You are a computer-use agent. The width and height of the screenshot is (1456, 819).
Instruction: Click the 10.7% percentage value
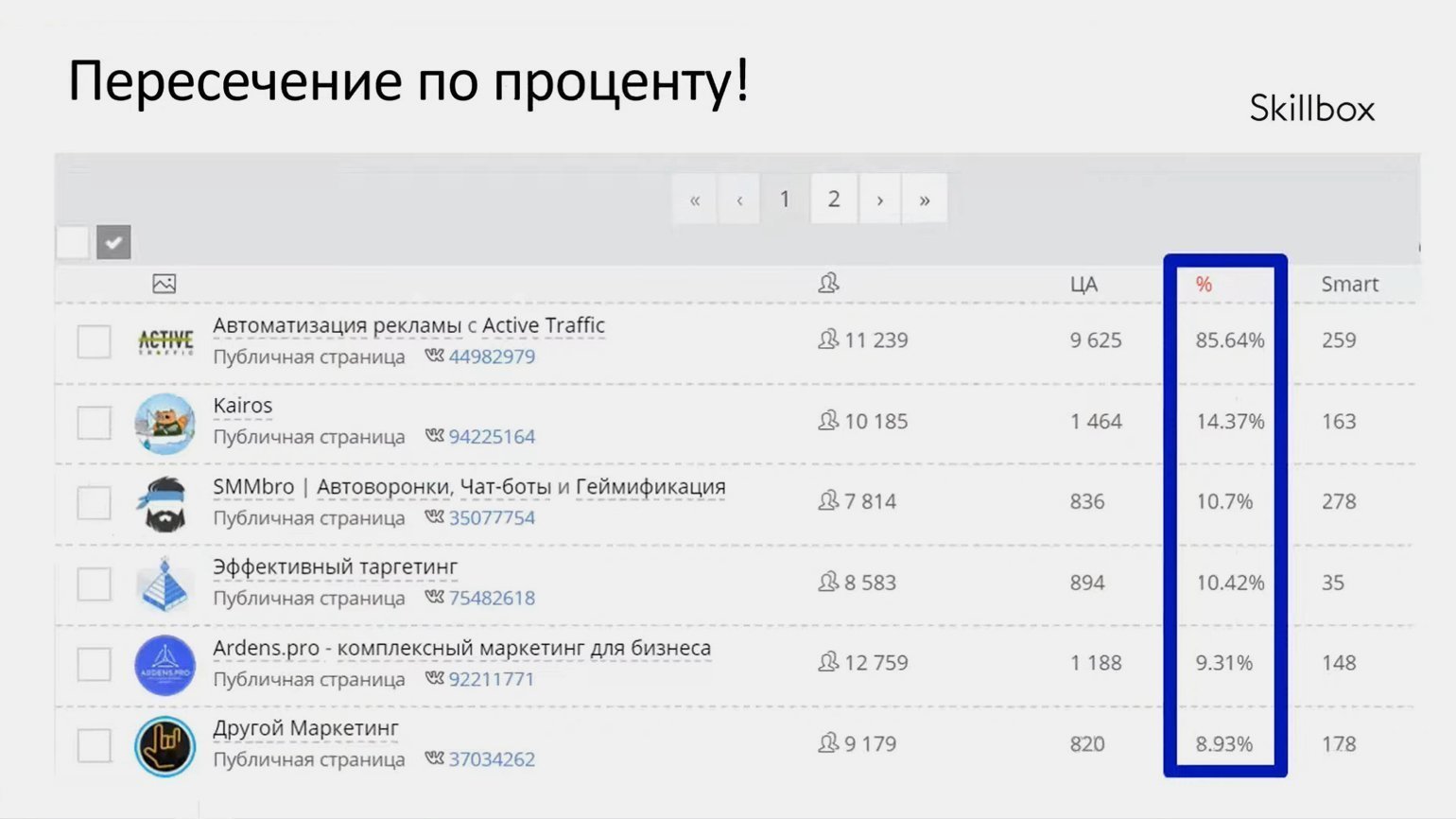pyautogui.click(x=1224, y=502)
